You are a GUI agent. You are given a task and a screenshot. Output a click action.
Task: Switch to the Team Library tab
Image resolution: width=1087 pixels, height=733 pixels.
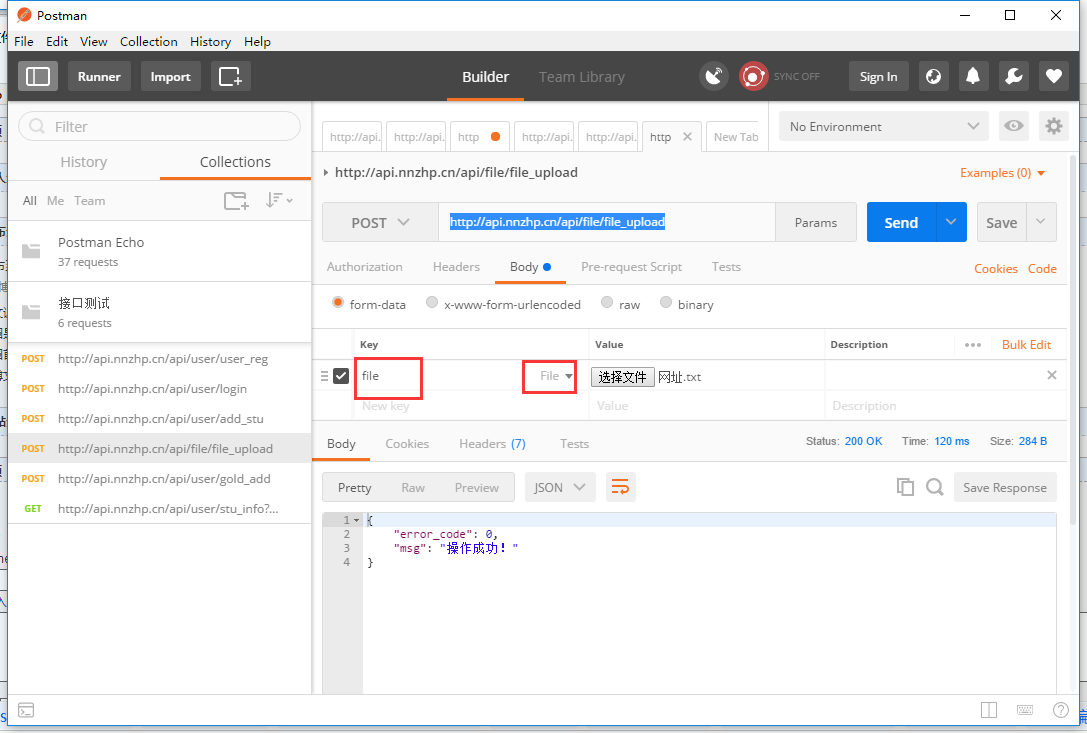[x=582, y=77]
